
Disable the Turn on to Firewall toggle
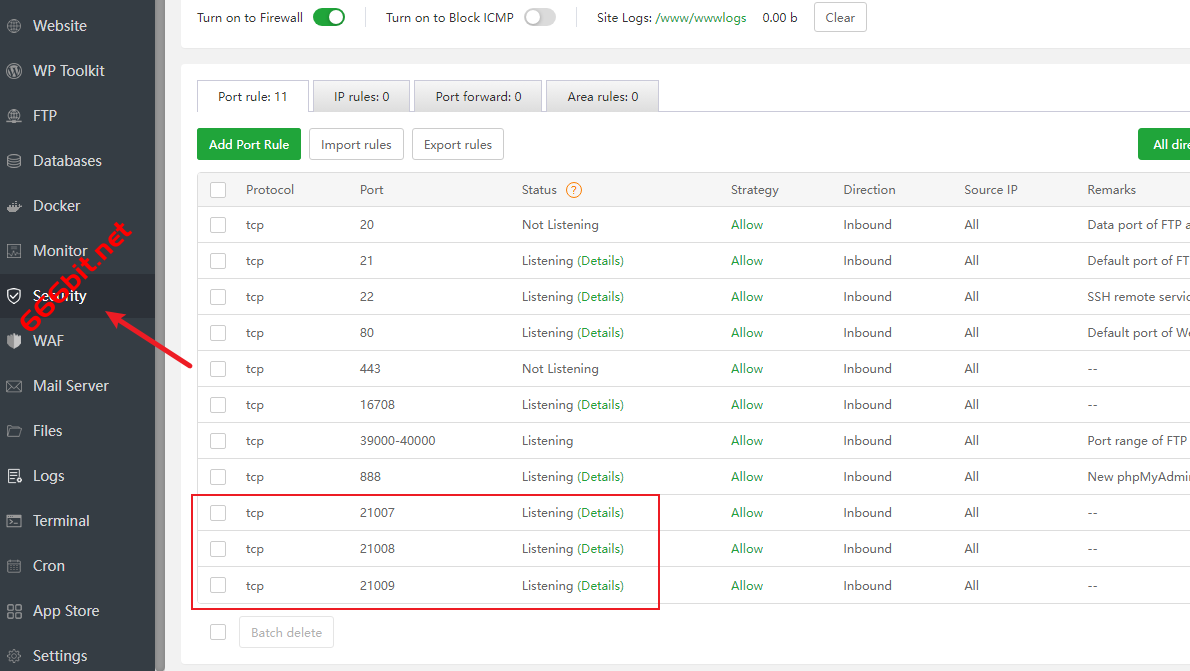(x=329, y=17)
